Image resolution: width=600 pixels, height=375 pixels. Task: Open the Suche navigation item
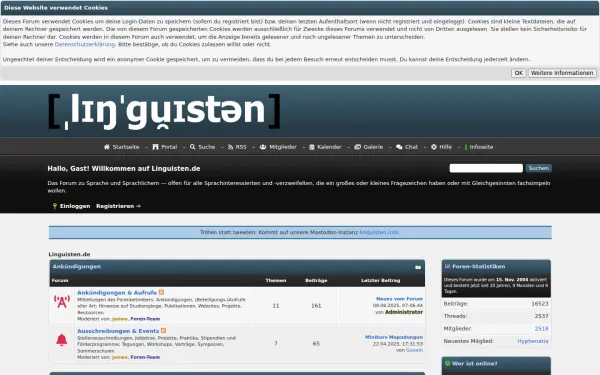207,147
